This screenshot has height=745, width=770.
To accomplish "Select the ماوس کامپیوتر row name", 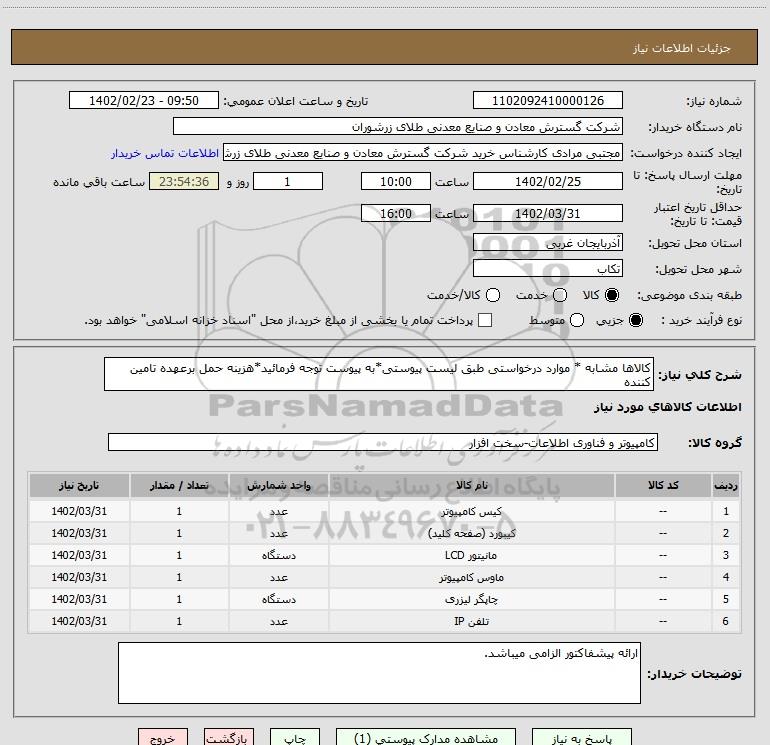I will pyautogui.click(x=471, y=578).
